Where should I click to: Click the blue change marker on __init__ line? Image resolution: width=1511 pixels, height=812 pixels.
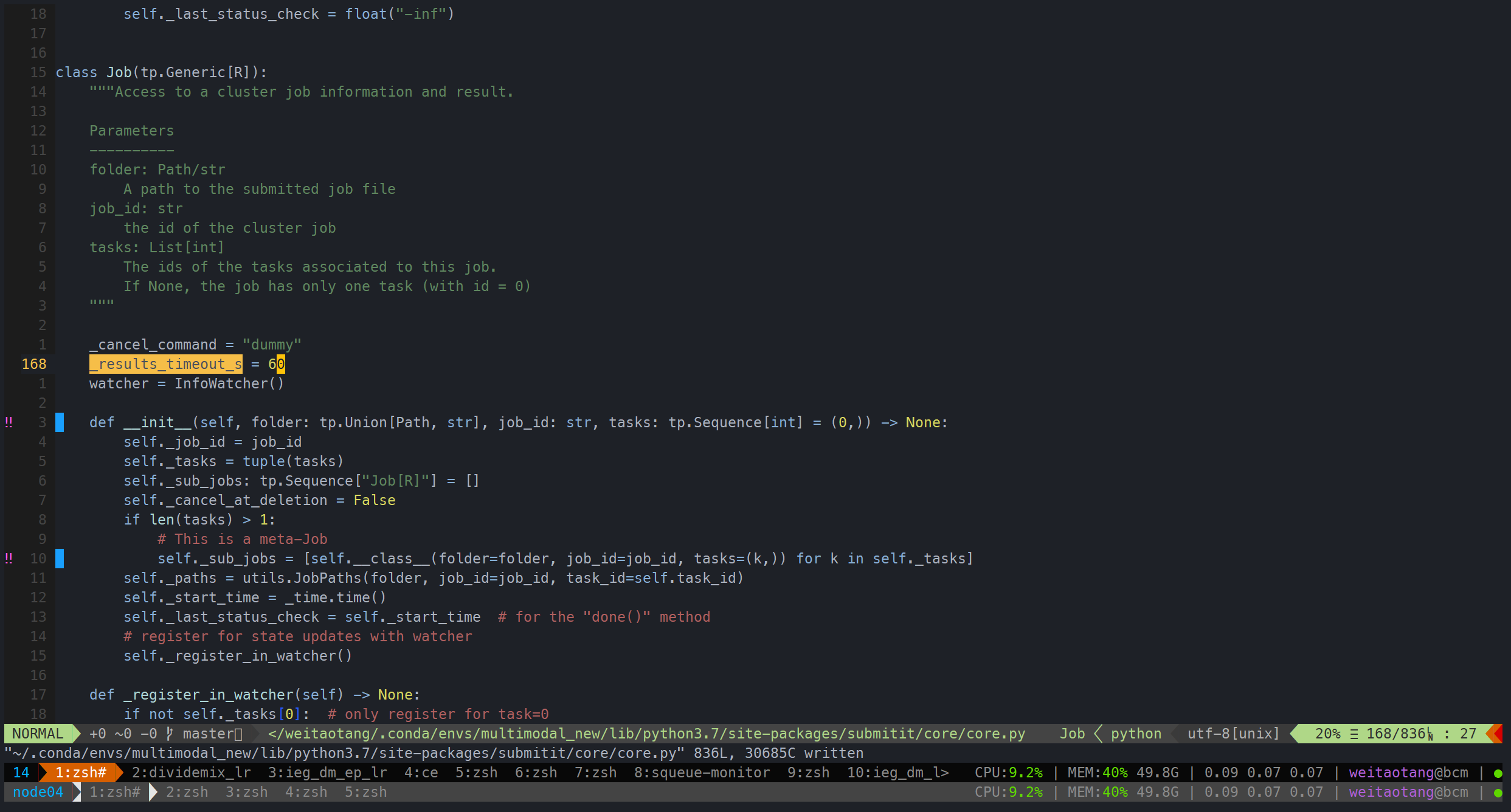[60, 422]
